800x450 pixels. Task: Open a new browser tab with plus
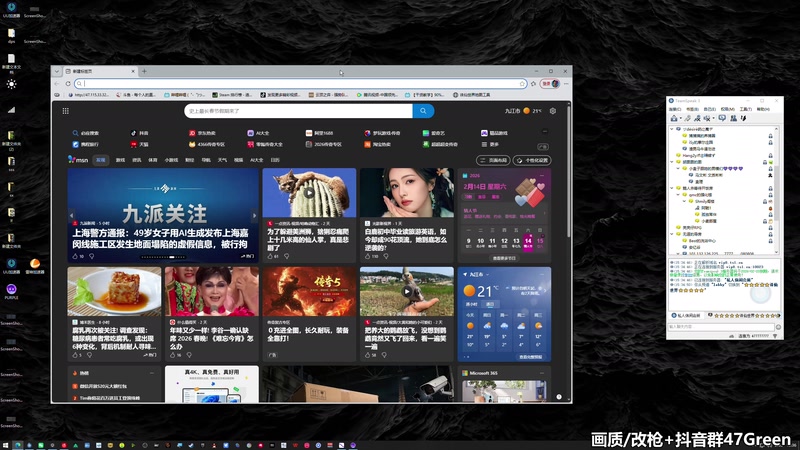[144, 71]
